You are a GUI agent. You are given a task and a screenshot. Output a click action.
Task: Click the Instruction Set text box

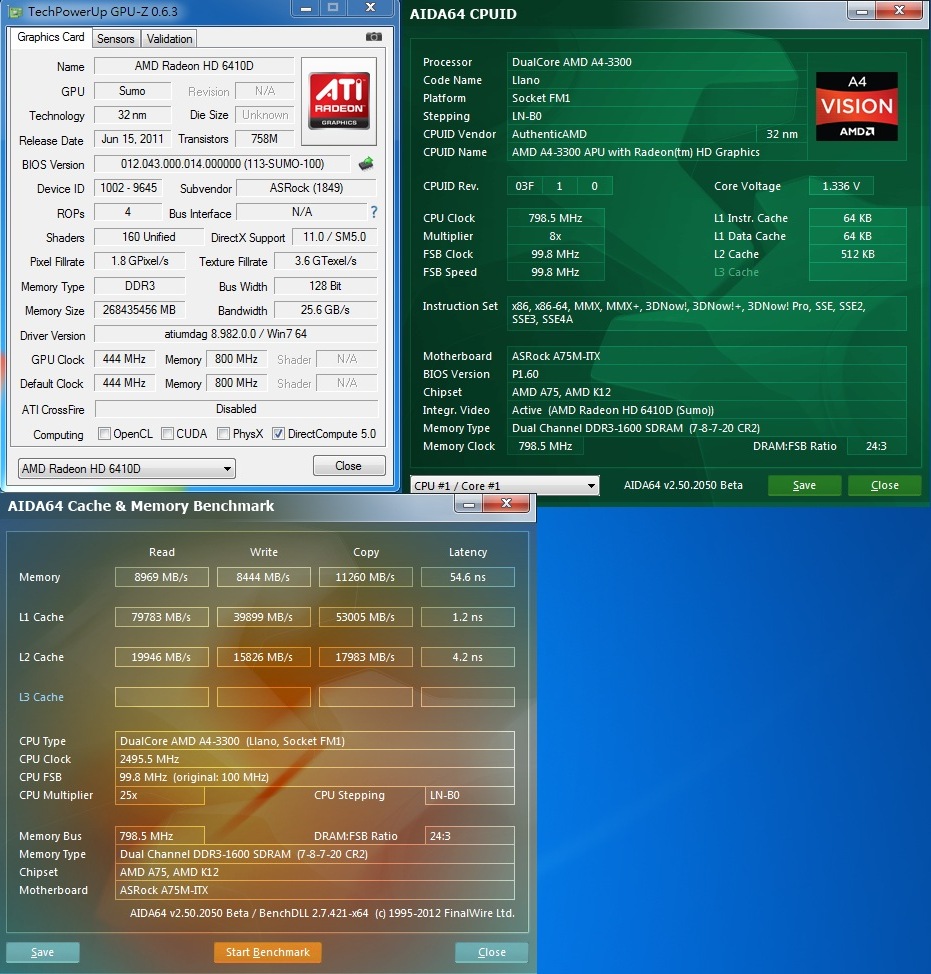pos(706,312)
